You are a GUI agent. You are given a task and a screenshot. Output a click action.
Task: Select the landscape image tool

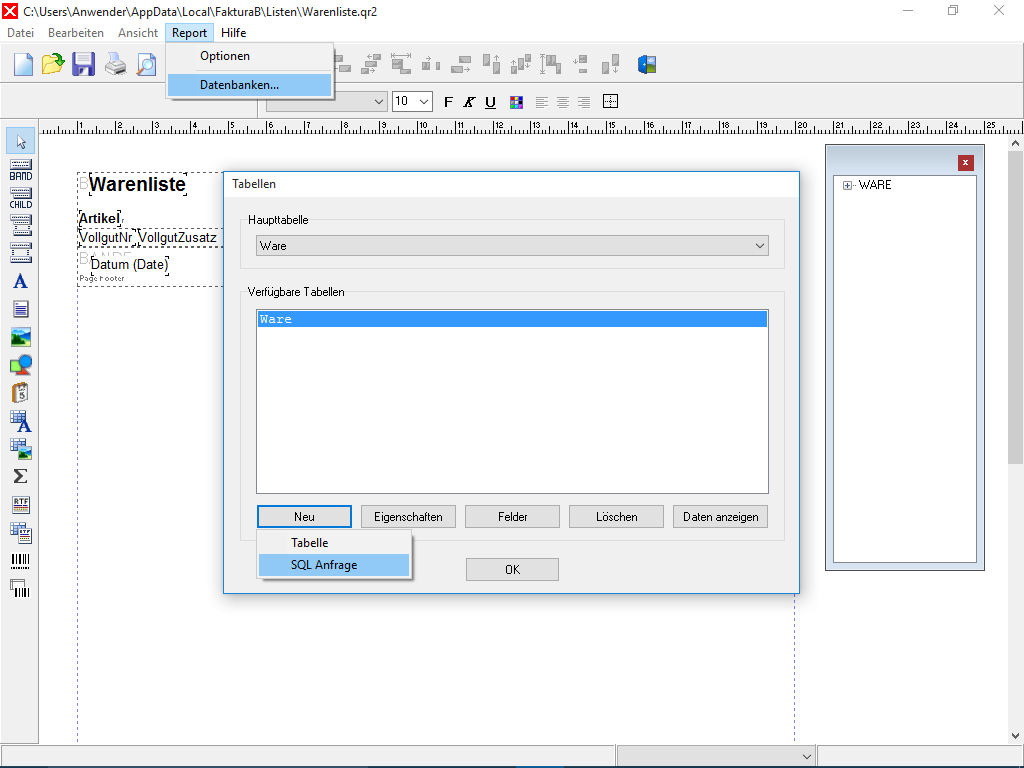click(x=21, y=338)
